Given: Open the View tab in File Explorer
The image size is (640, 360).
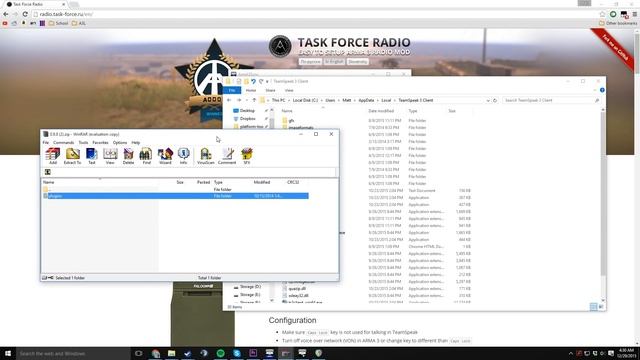Looking at the screenshot, I should coord(289,90).
